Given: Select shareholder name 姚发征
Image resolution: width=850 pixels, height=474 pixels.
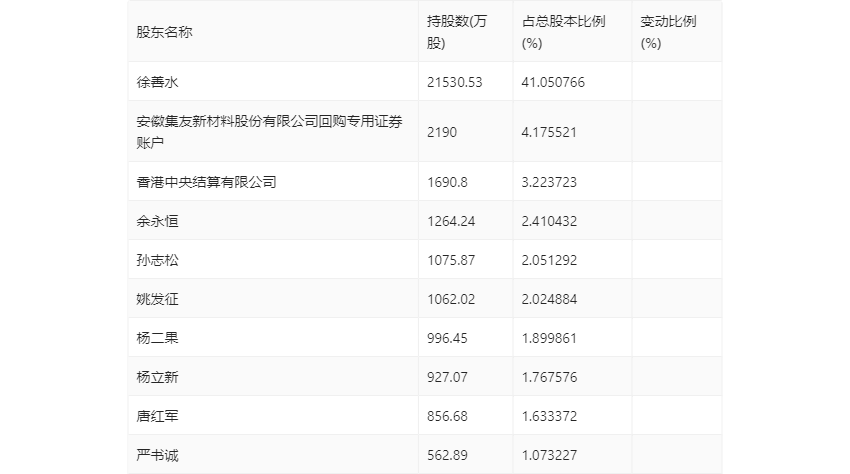Looking at the screenshot, I should tap(157, 299).
